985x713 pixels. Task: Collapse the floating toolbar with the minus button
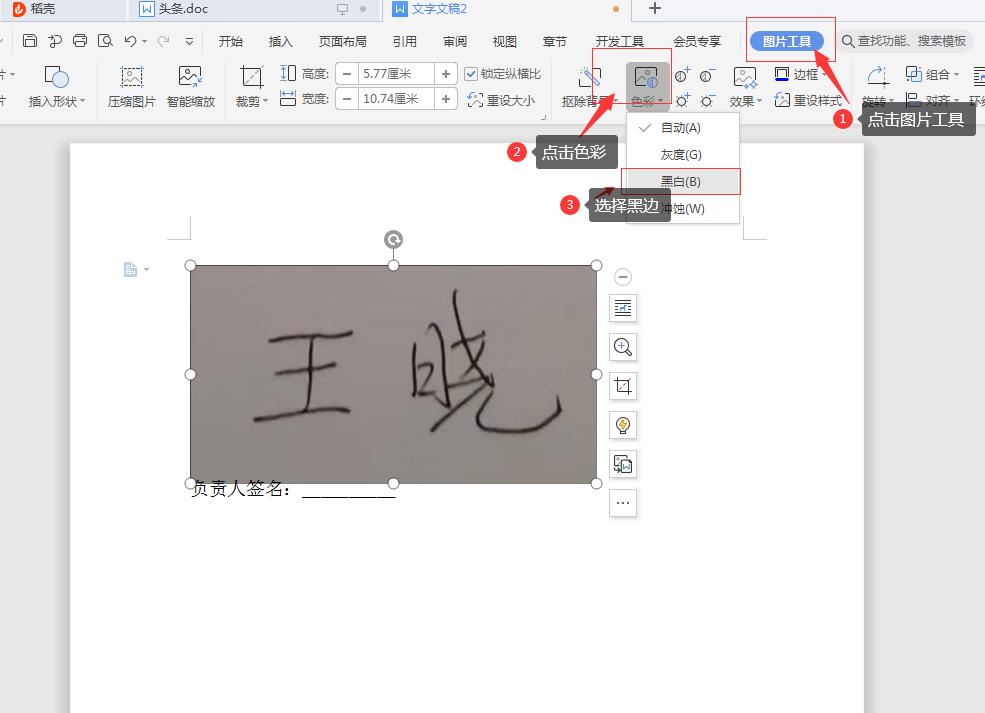tap(622, 277)
